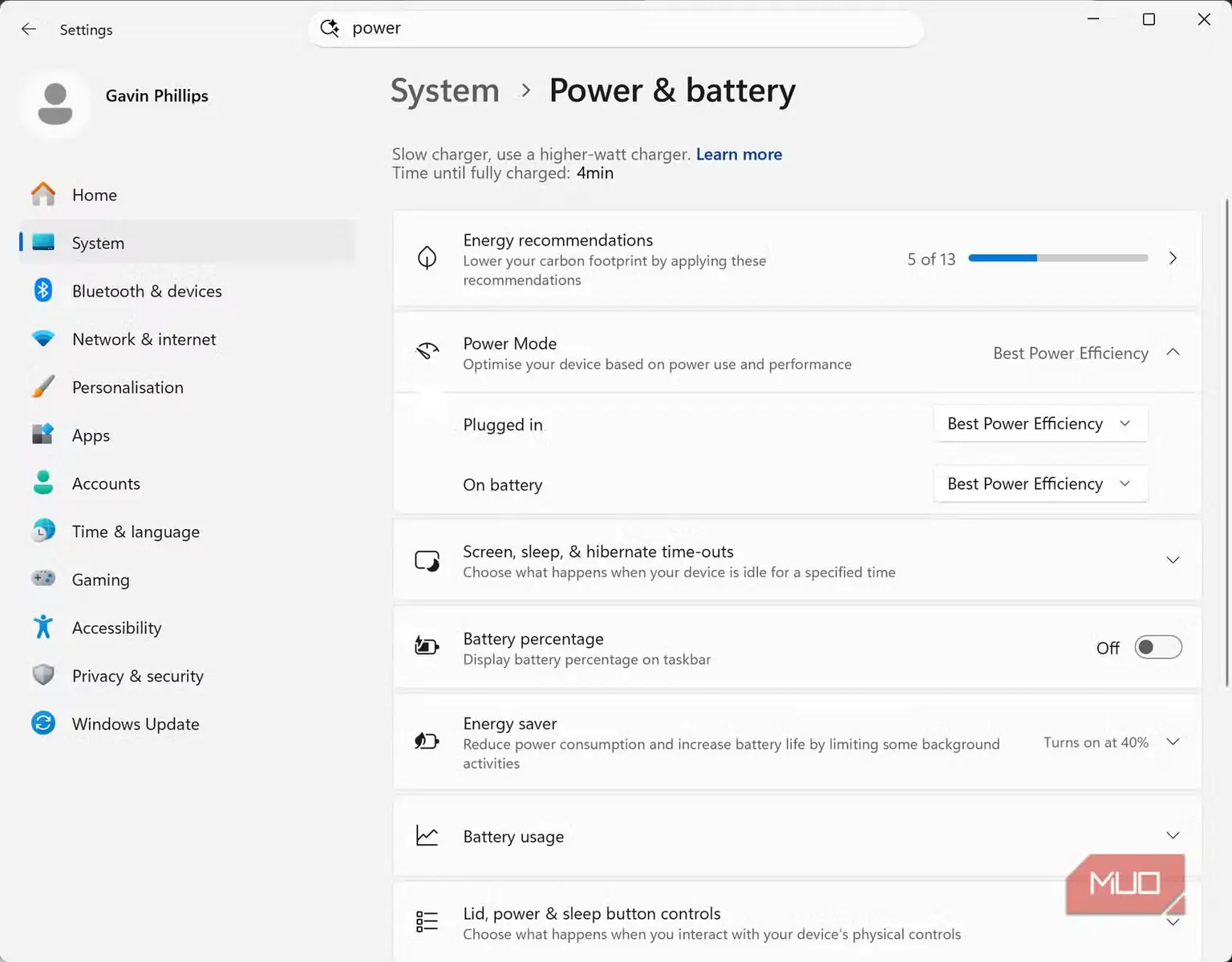Open Personalisation settings
Image resolution: width=1232 pixels, height=962 pixels.
coord(188,387)
